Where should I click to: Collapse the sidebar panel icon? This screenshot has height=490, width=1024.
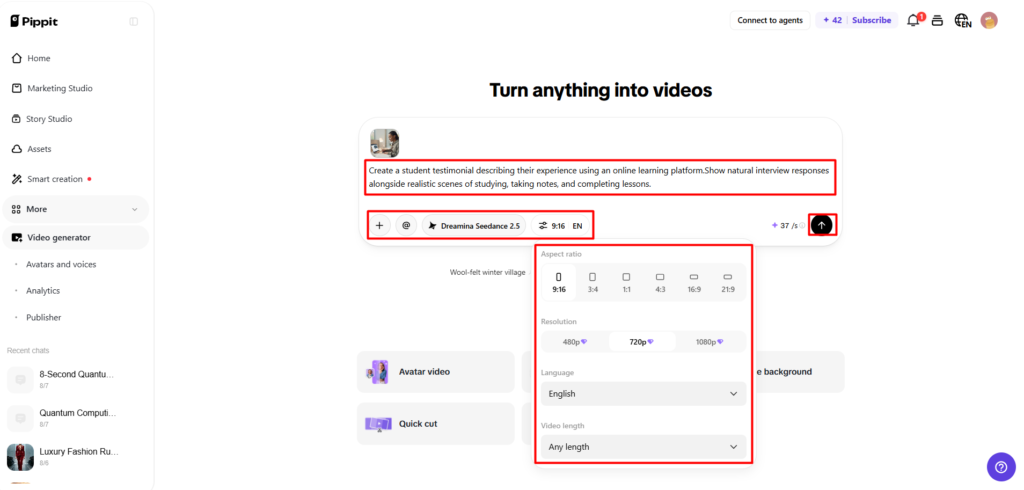click(x=134, y=22)
